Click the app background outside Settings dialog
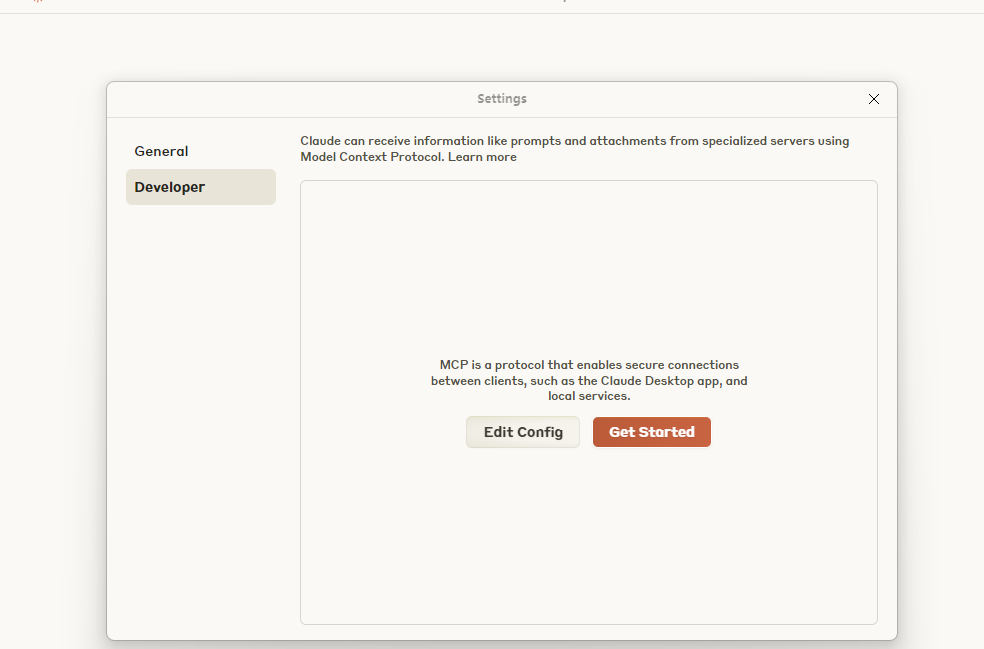 coord(50,350)
